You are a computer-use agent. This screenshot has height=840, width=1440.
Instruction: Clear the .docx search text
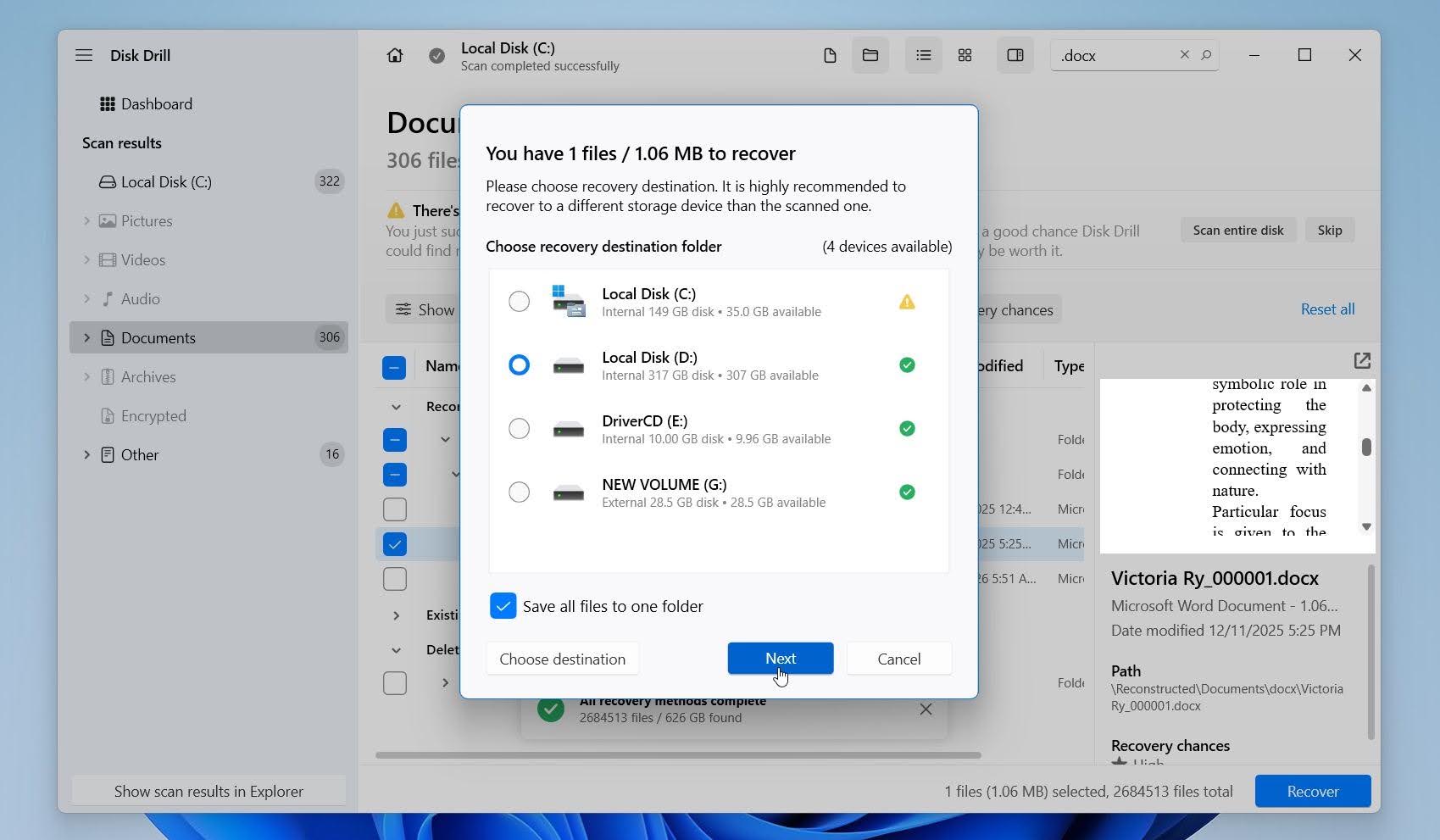pyautogui.click(x=1185, y=54)
